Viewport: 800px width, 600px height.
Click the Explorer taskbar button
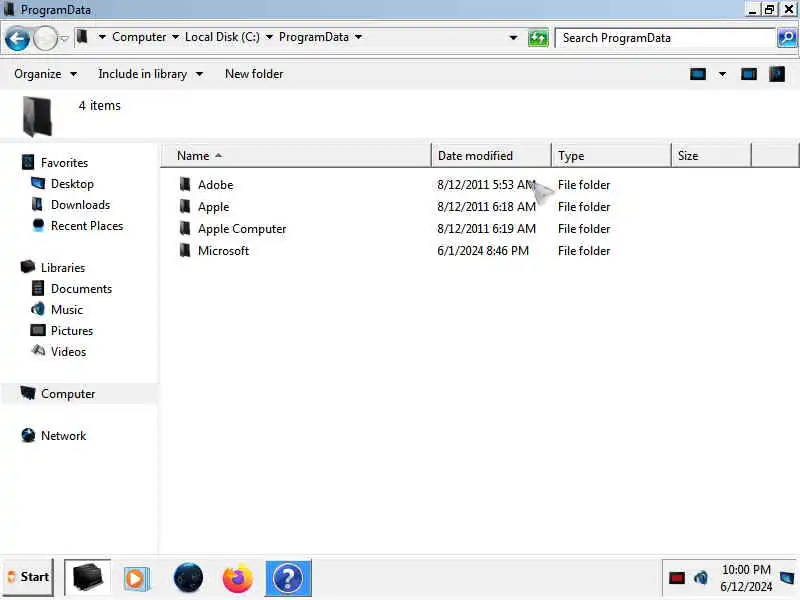coord(87,578)
